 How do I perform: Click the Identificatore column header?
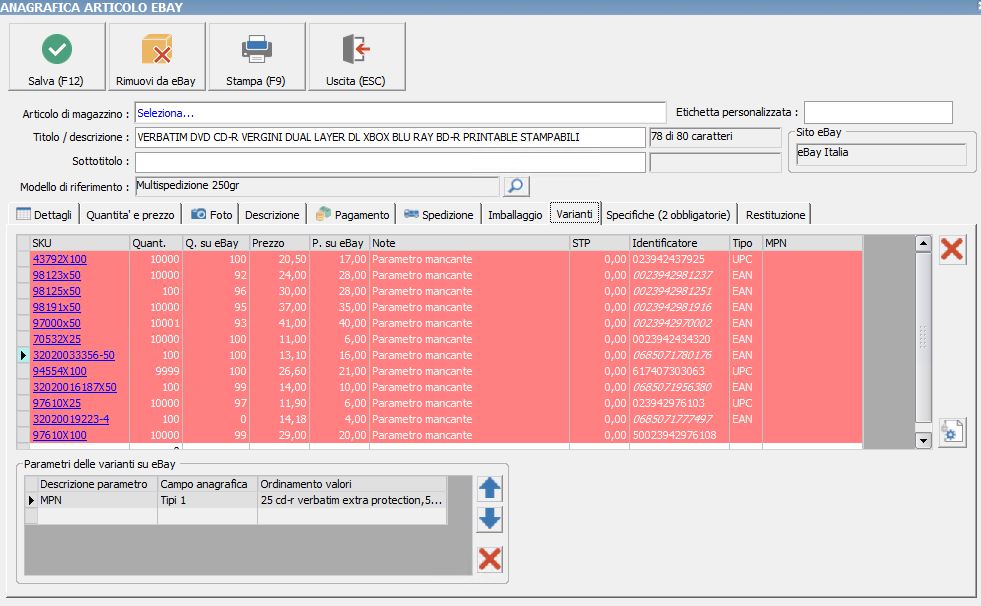click(x=679, y=243)
